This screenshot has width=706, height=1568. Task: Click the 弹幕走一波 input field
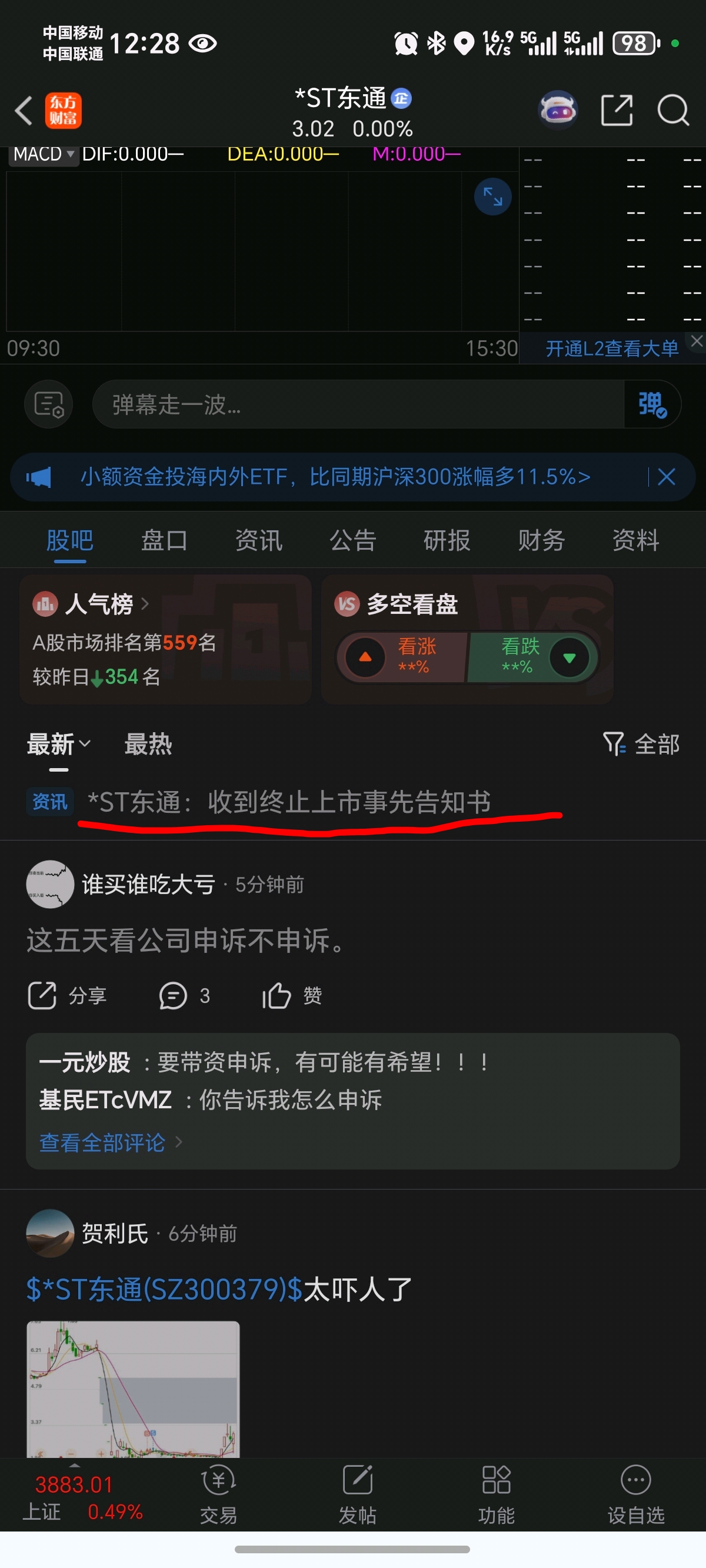358,404
